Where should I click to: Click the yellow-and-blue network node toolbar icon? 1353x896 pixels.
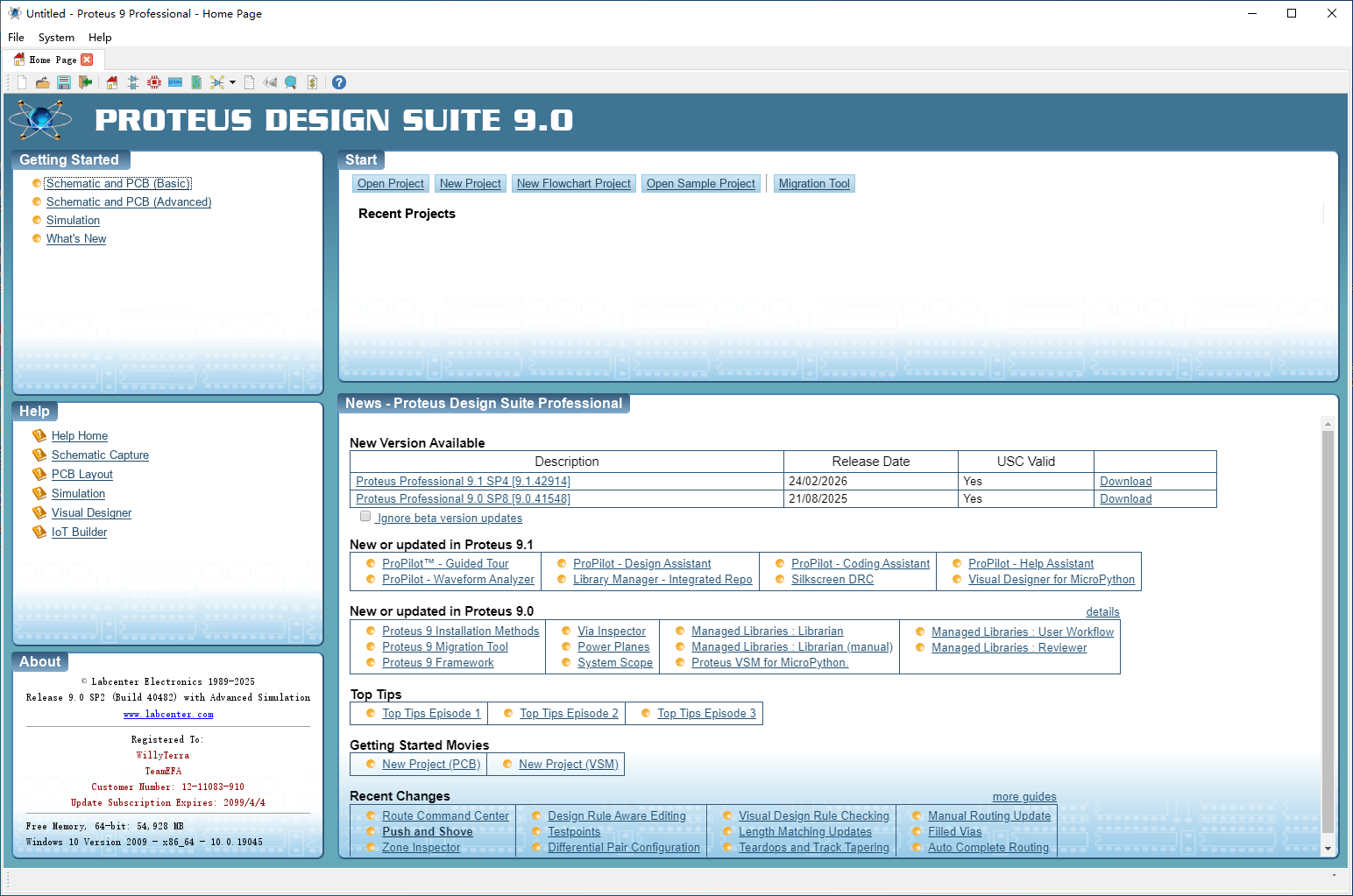click(217, 82)
